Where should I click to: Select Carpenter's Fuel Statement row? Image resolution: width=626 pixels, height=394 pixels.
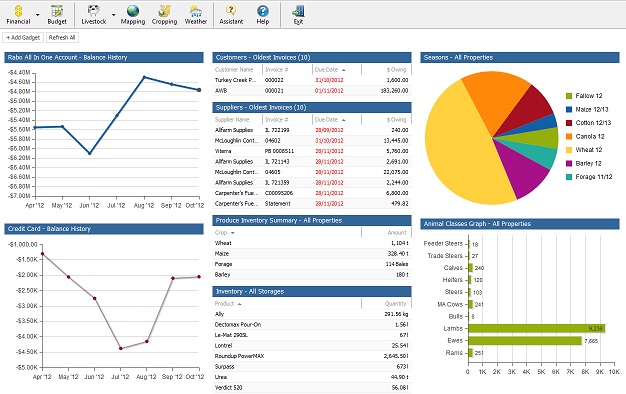click(312, 204)
